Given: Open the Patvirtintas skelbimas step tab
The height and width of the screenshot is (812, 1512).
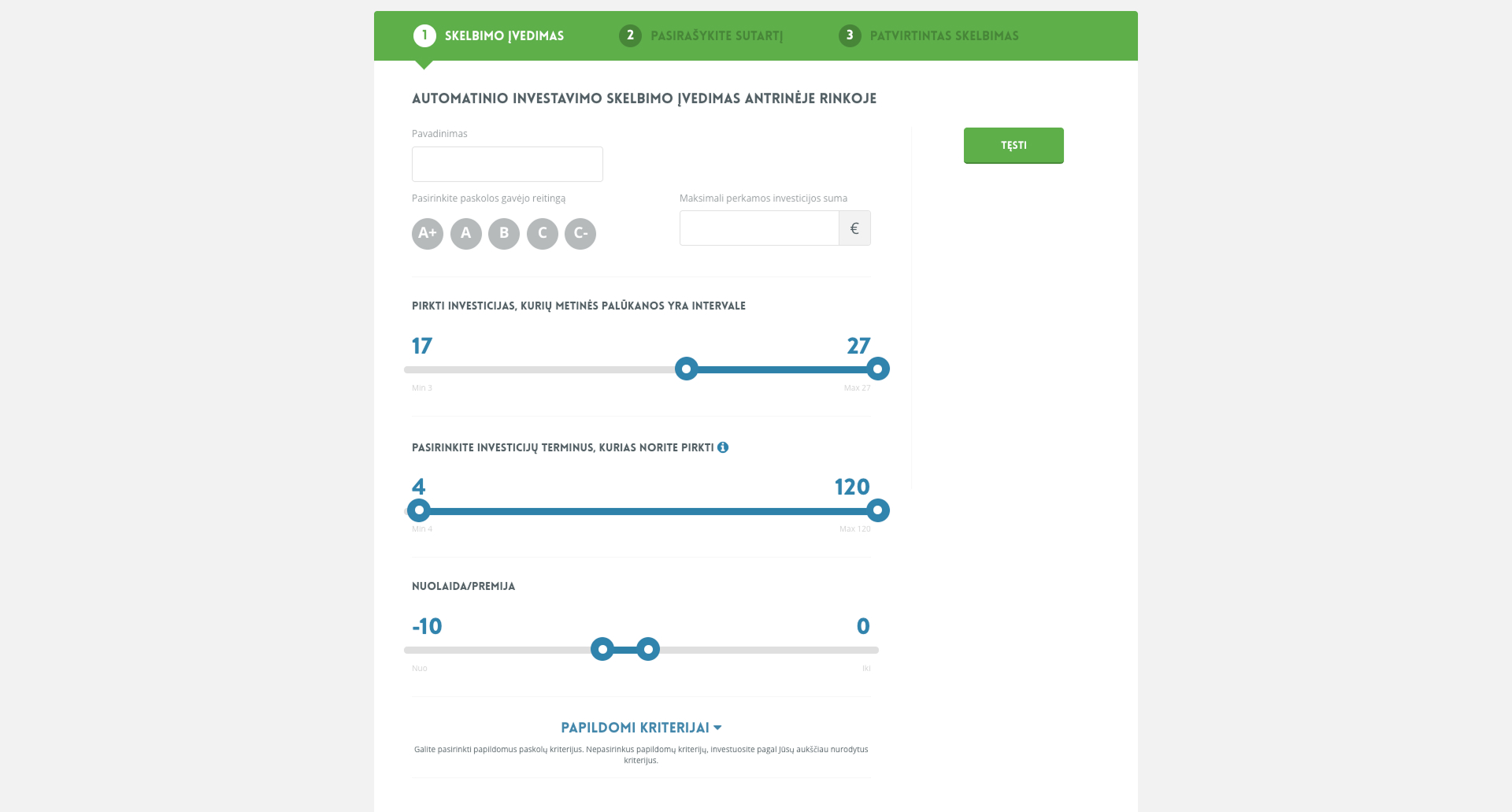Looking at the screenshot, I should tap(928, 35).
